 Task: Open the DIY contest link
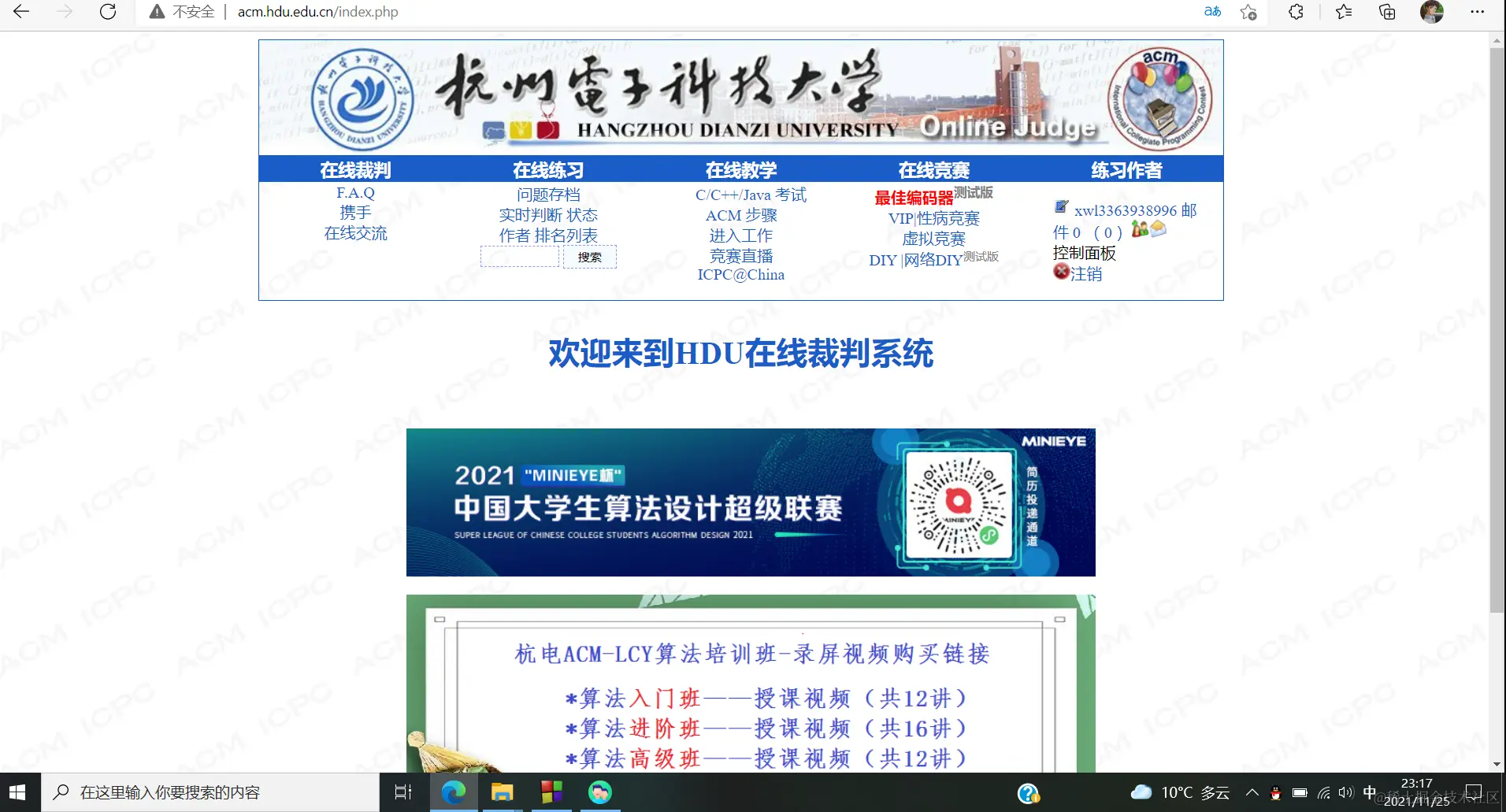click(883, 261)
